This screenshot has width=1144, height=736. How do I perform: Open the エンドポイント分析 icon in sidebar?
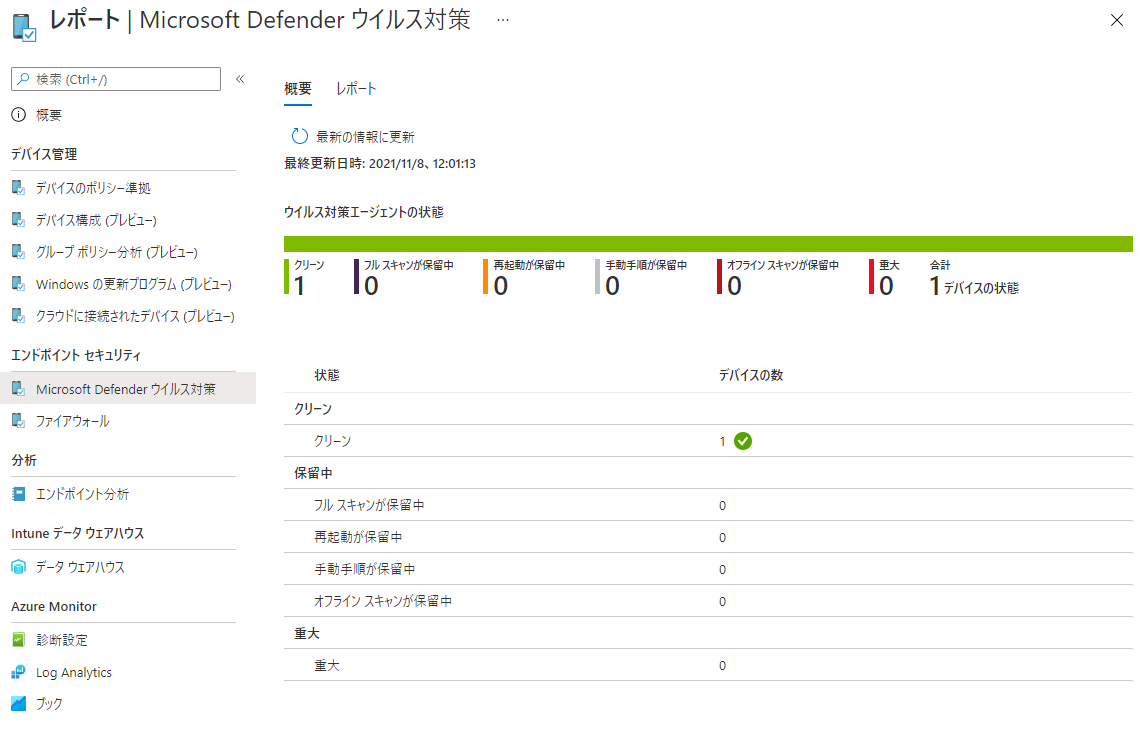point(18,494)
